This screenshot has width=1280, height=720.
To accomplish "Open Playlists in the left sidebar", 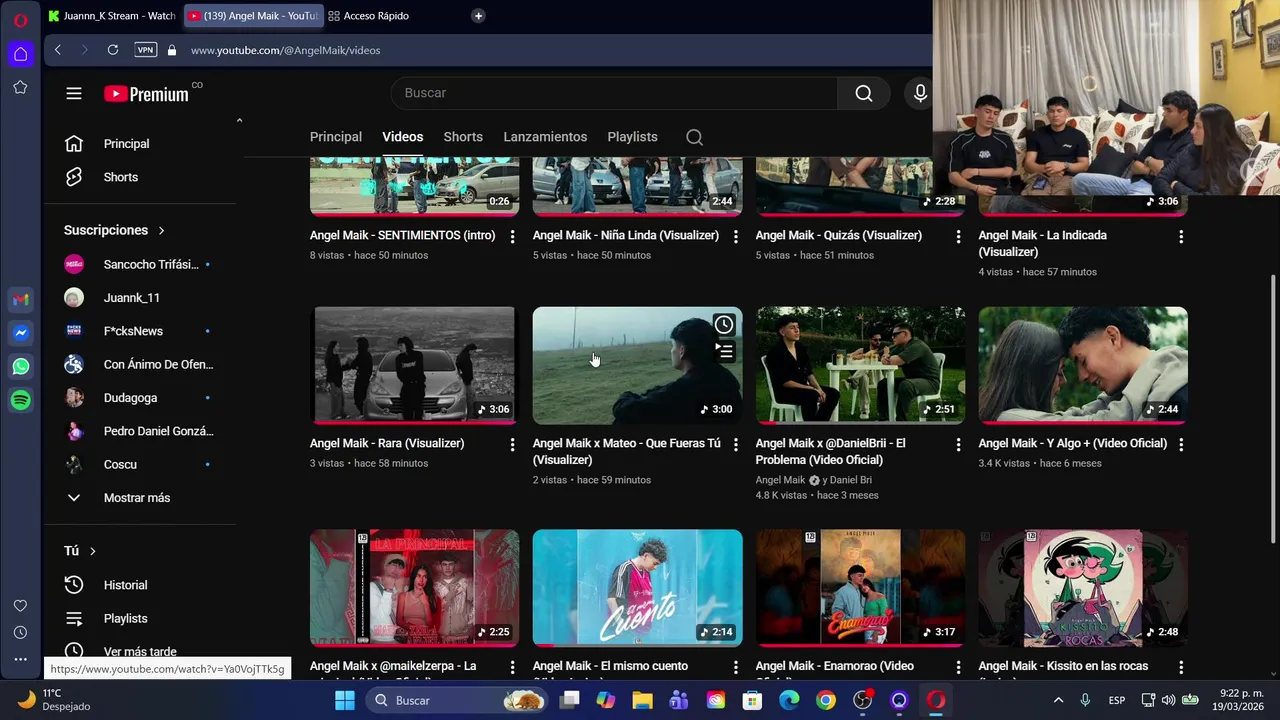I will (126, 619).
